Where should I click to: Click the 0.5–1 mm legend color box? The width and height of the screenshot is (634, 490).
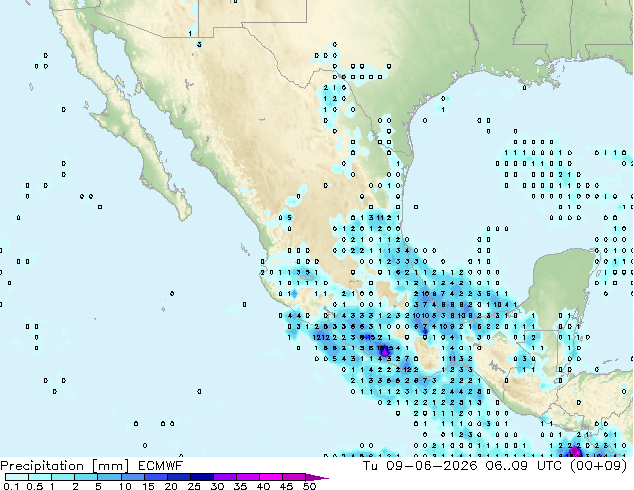[40, 477]
